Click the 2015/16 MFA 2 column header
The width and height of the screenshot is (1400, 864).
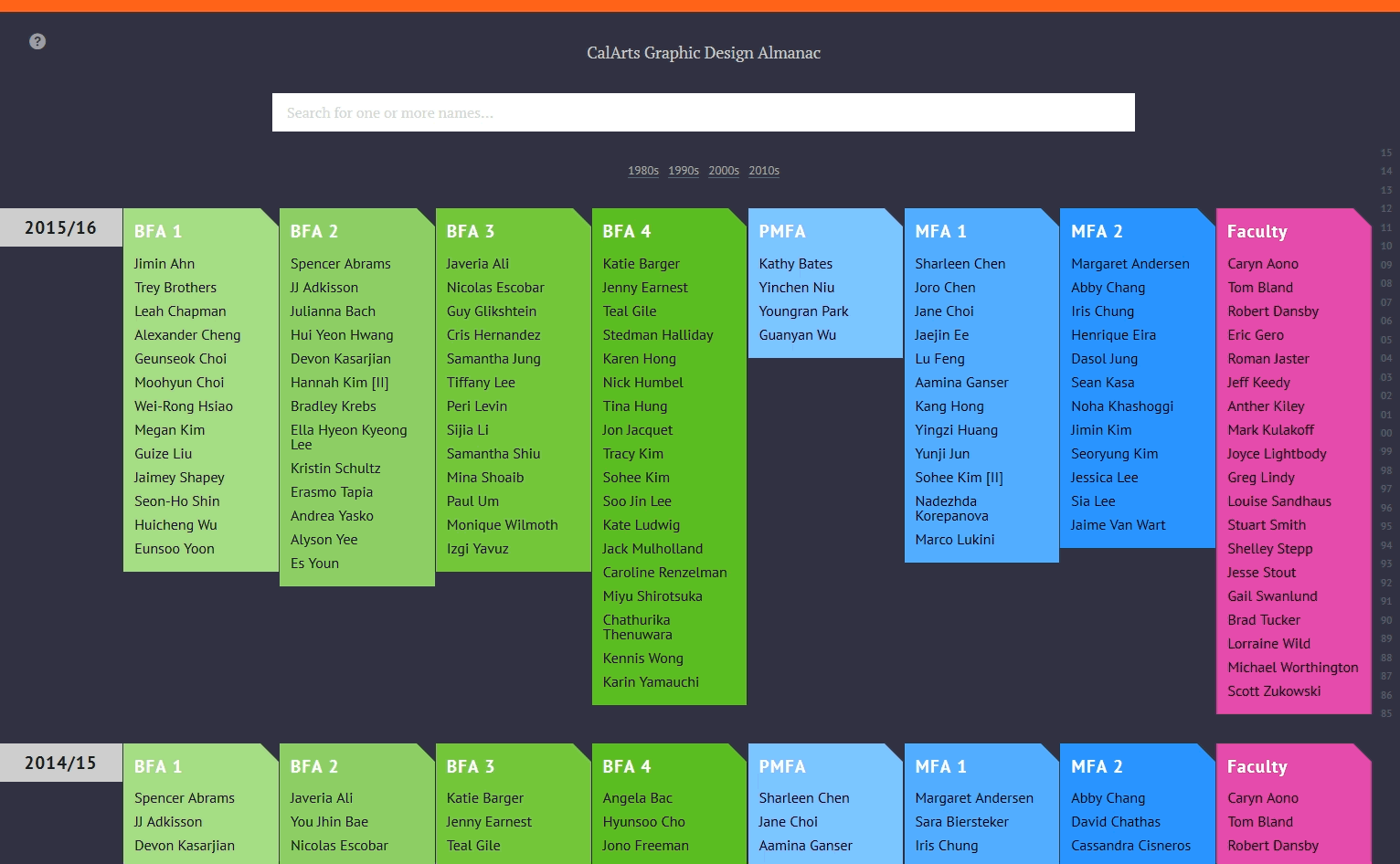pos(1098,231)
